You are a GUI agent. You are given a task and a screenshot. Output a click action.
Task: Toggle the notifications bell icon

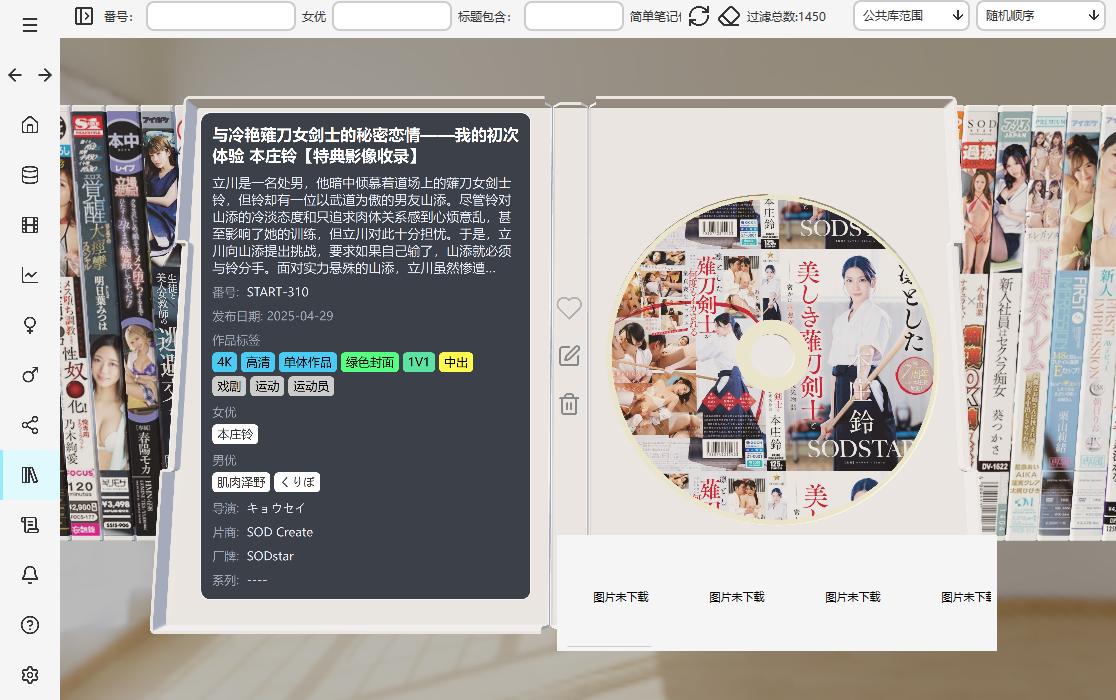point(30,575)
